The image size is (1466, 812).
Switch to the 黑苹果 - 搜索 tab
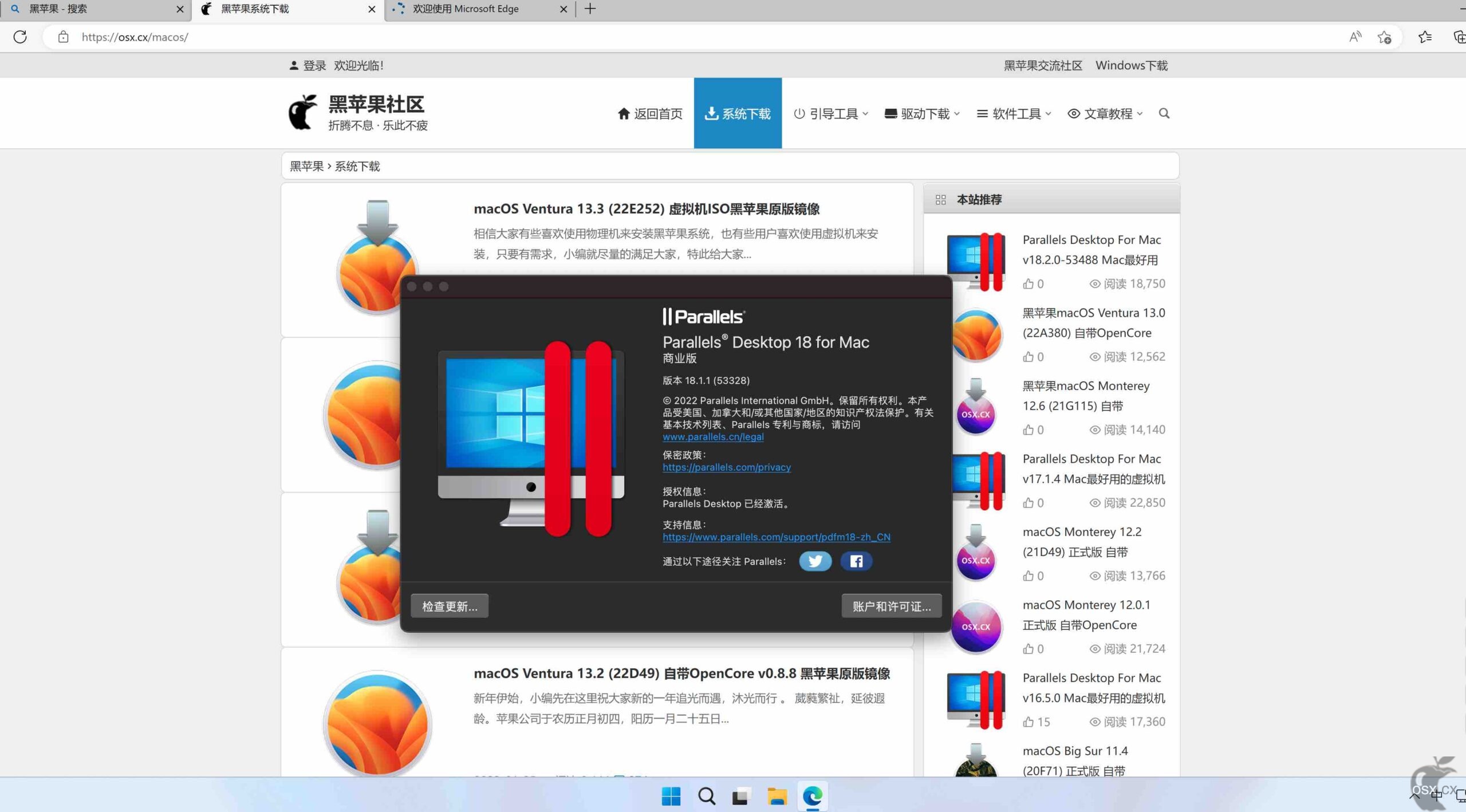(x=95, y=9)
